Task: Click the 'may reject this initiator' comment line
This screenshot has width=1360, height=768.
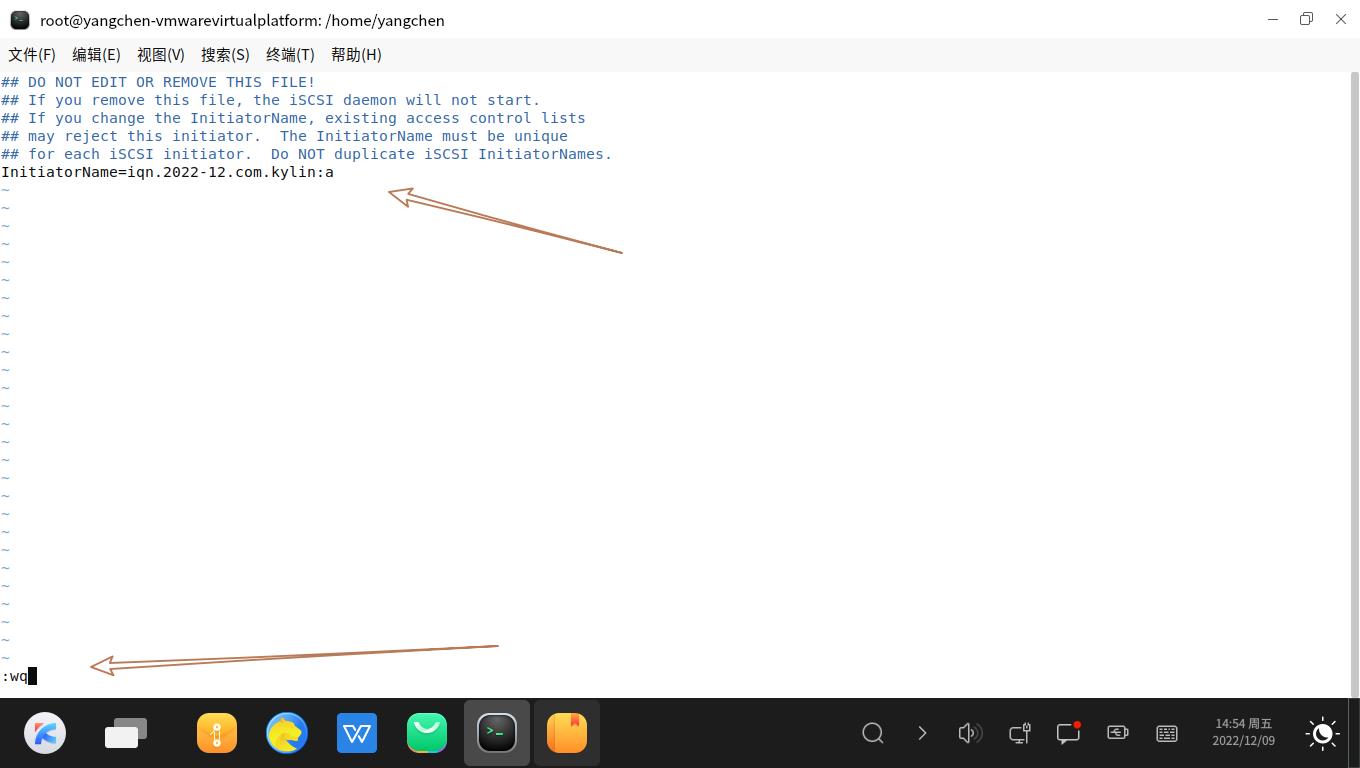Action: coord(284,136)
